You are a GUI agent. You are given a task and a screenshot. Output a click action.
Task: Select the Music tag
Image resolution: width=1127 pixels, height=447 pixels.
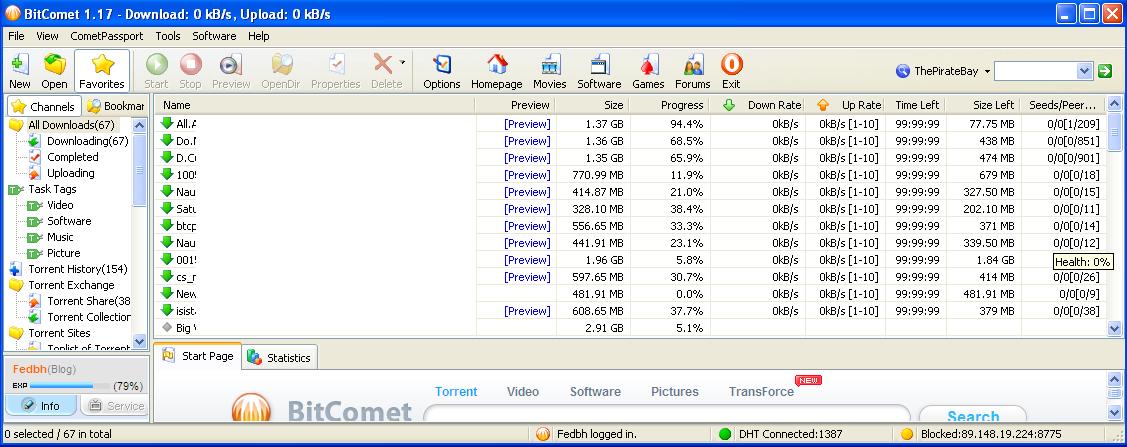point(60,236)
